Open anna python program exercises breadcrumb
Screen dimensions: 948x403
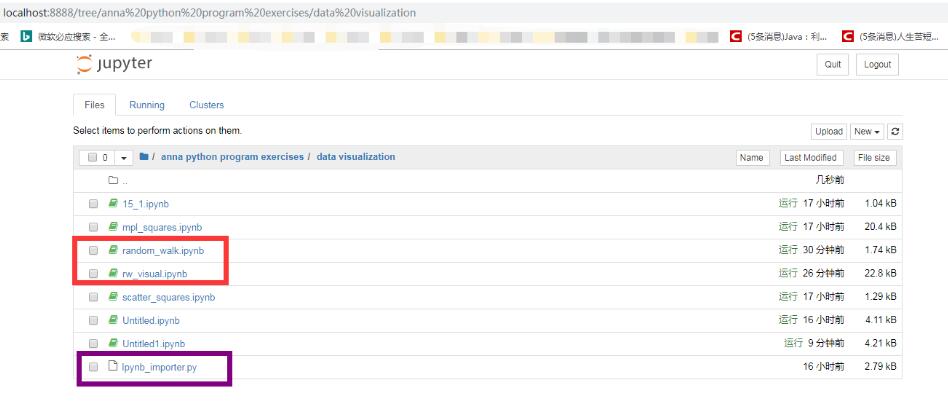pos(232,156)
